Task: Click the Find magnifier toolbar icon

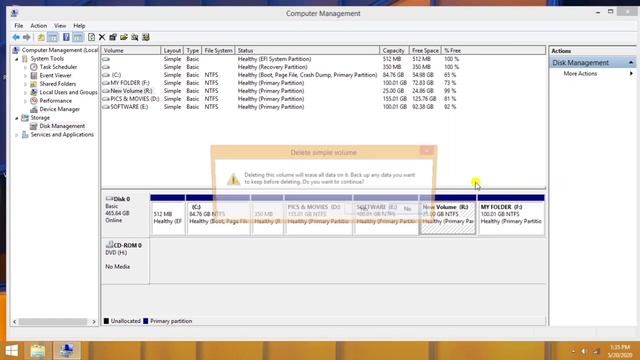Action: click(x=135, y=38)
